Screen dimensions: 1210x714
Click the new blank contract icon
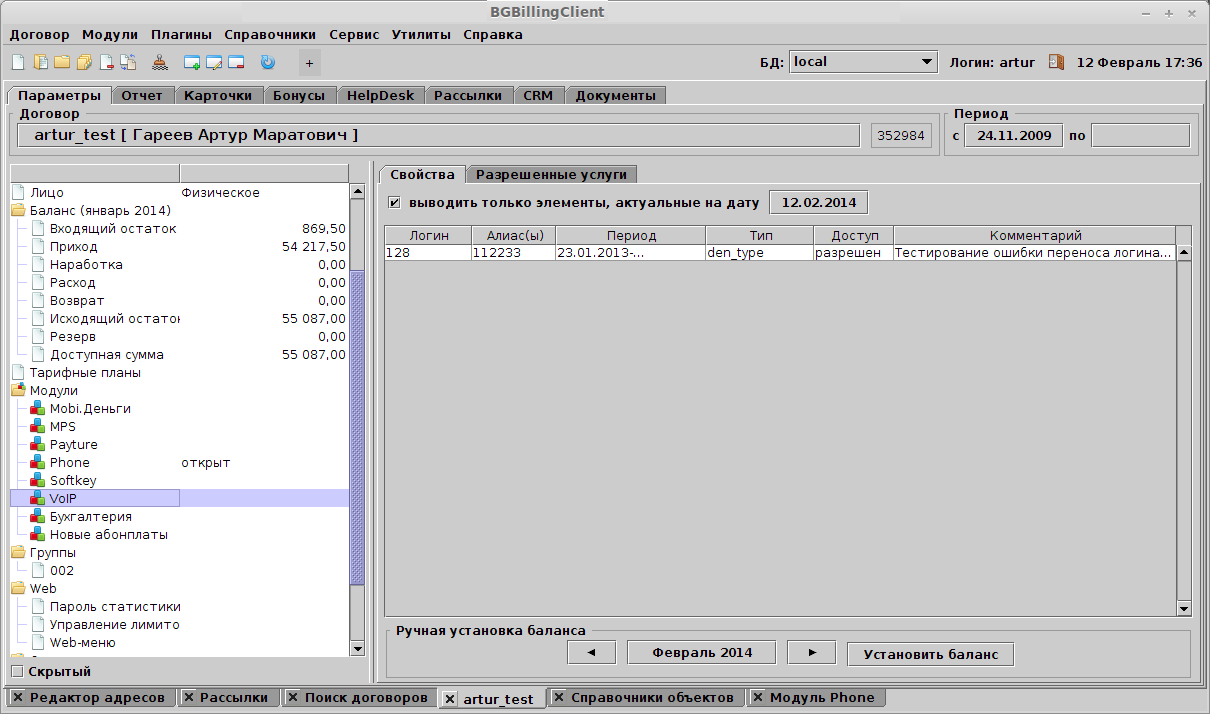pyautogui.click(x=18, y=63)
